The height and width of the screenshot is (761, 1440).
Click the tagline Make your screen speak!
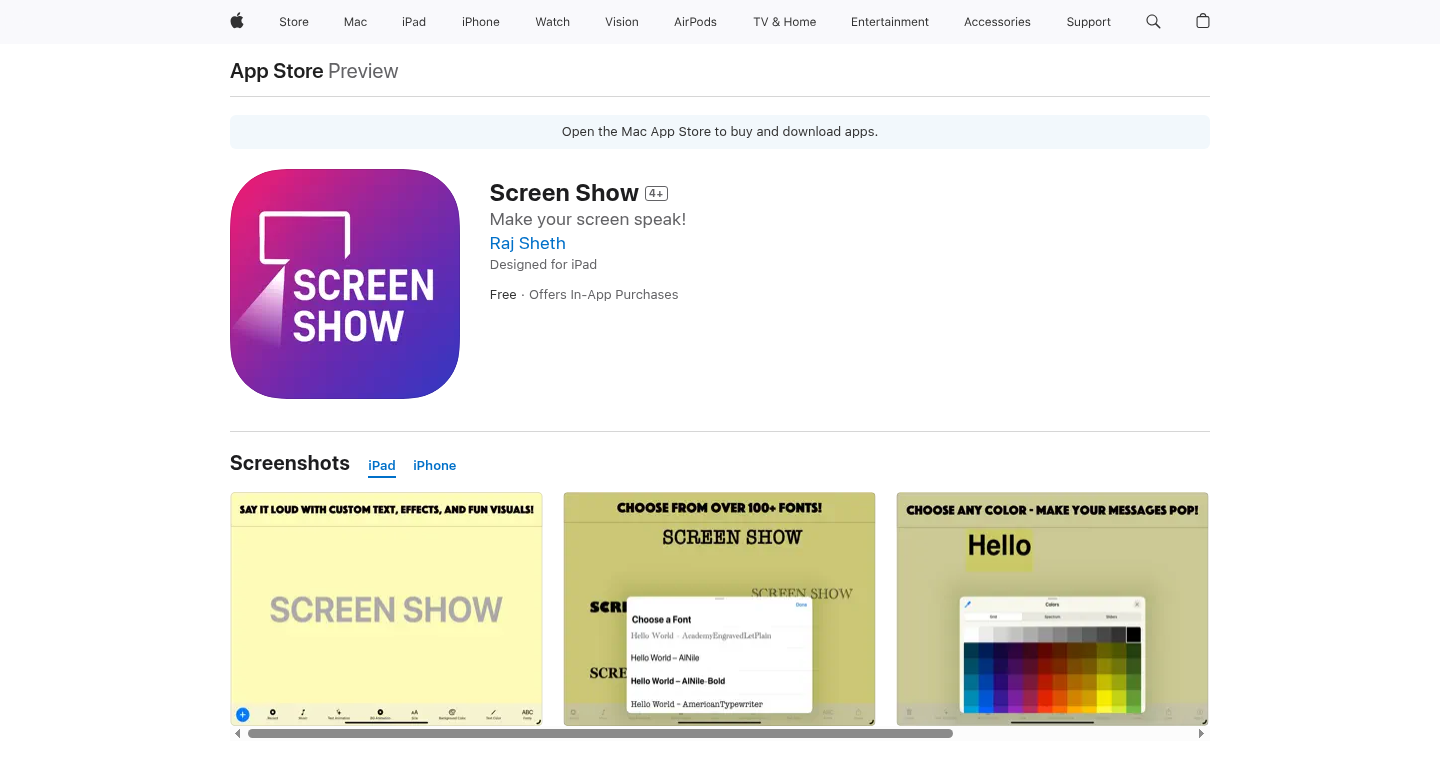(x=588, y=219)
